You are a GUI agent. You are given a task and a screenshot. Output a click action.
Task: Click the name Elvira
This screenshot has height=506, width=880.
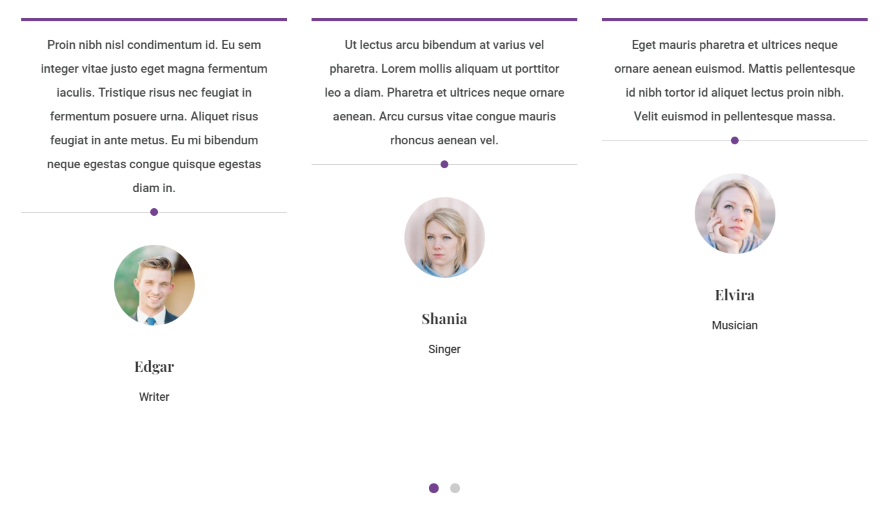click(735, 295)
